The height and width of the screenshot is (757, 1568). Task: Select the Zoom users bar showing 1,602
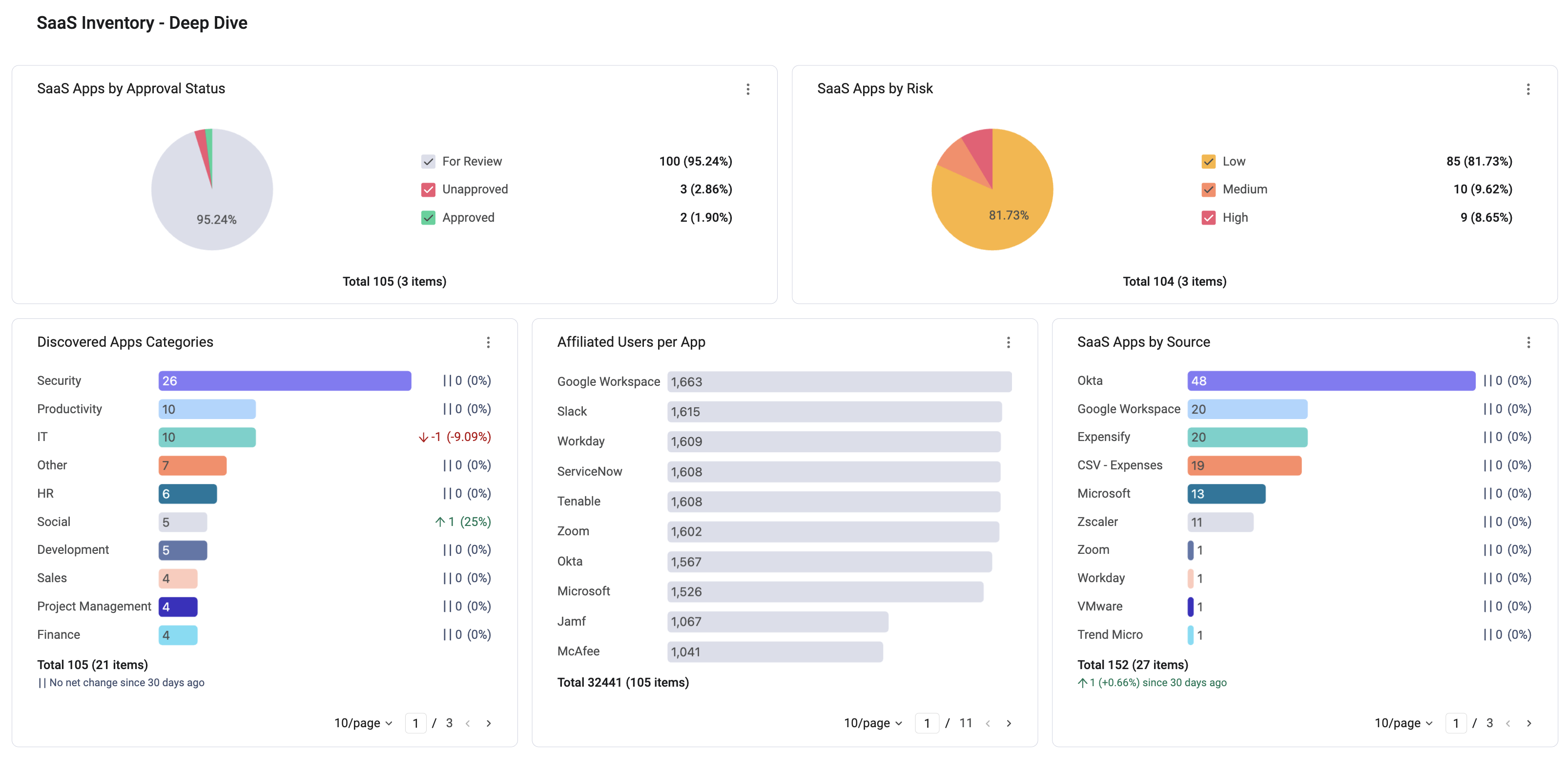[x=833, y=532]
